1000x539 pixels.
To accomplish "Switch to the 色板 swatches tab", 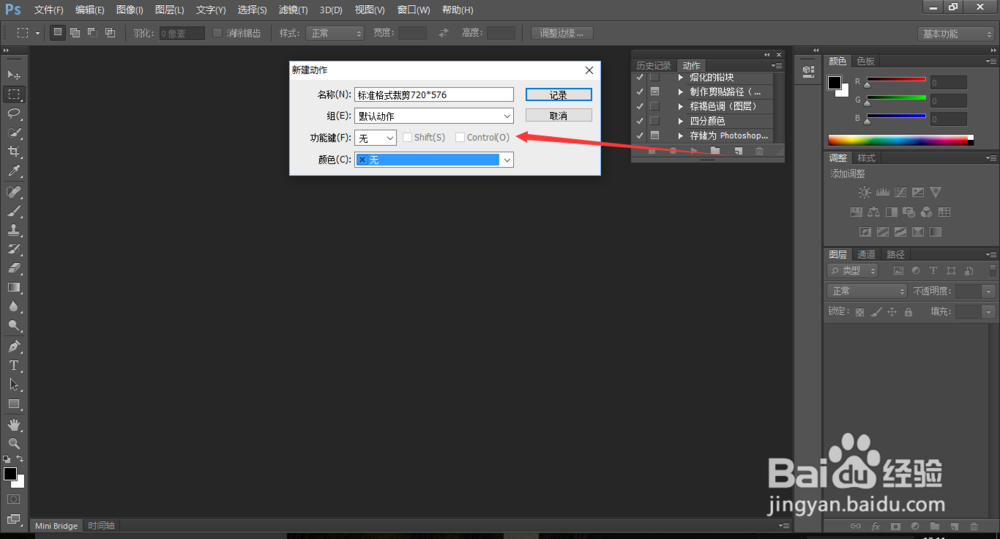I will pos(865,61).
